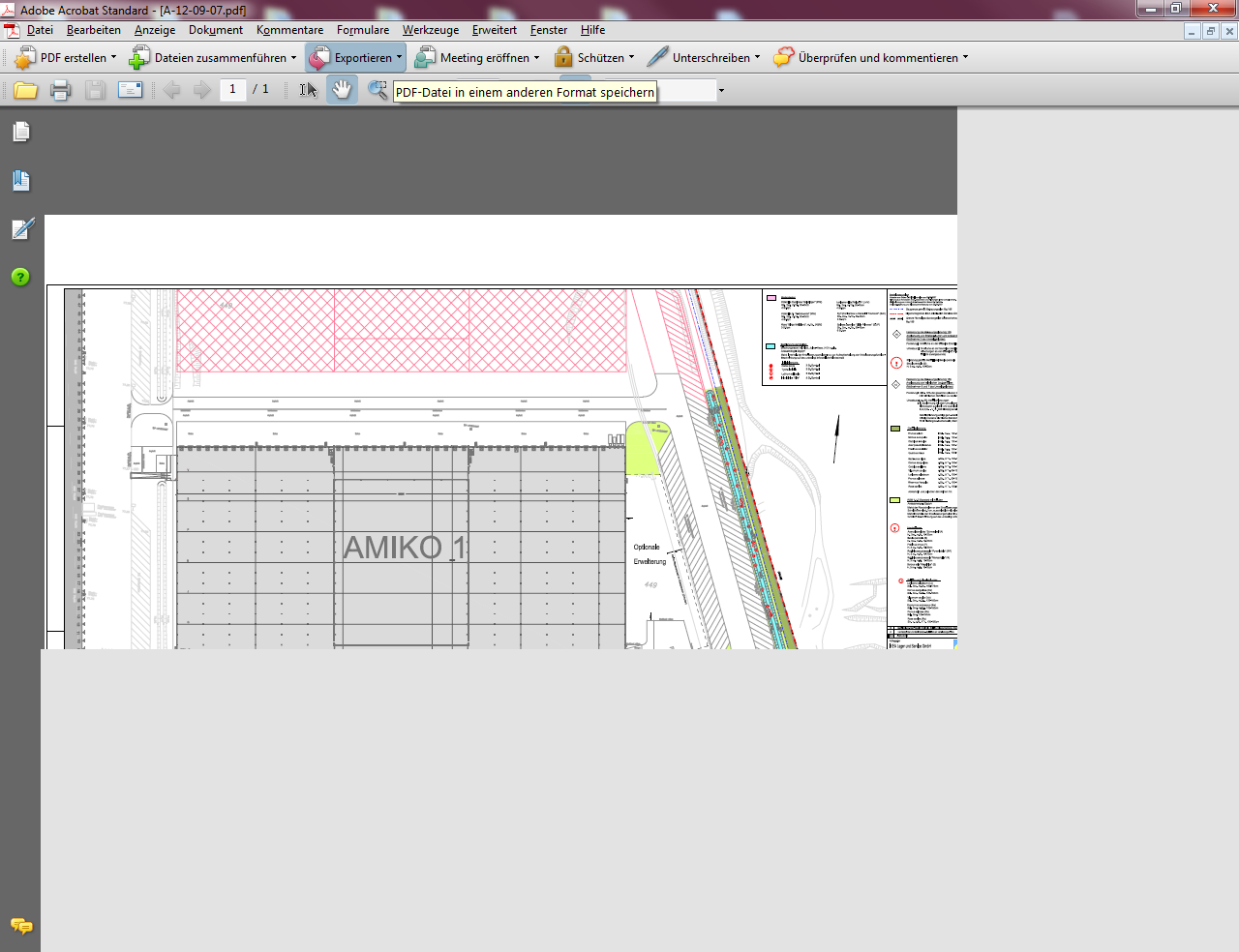Click the Exportieren icon
The image size is (1239, 952).
coord(319,58)
